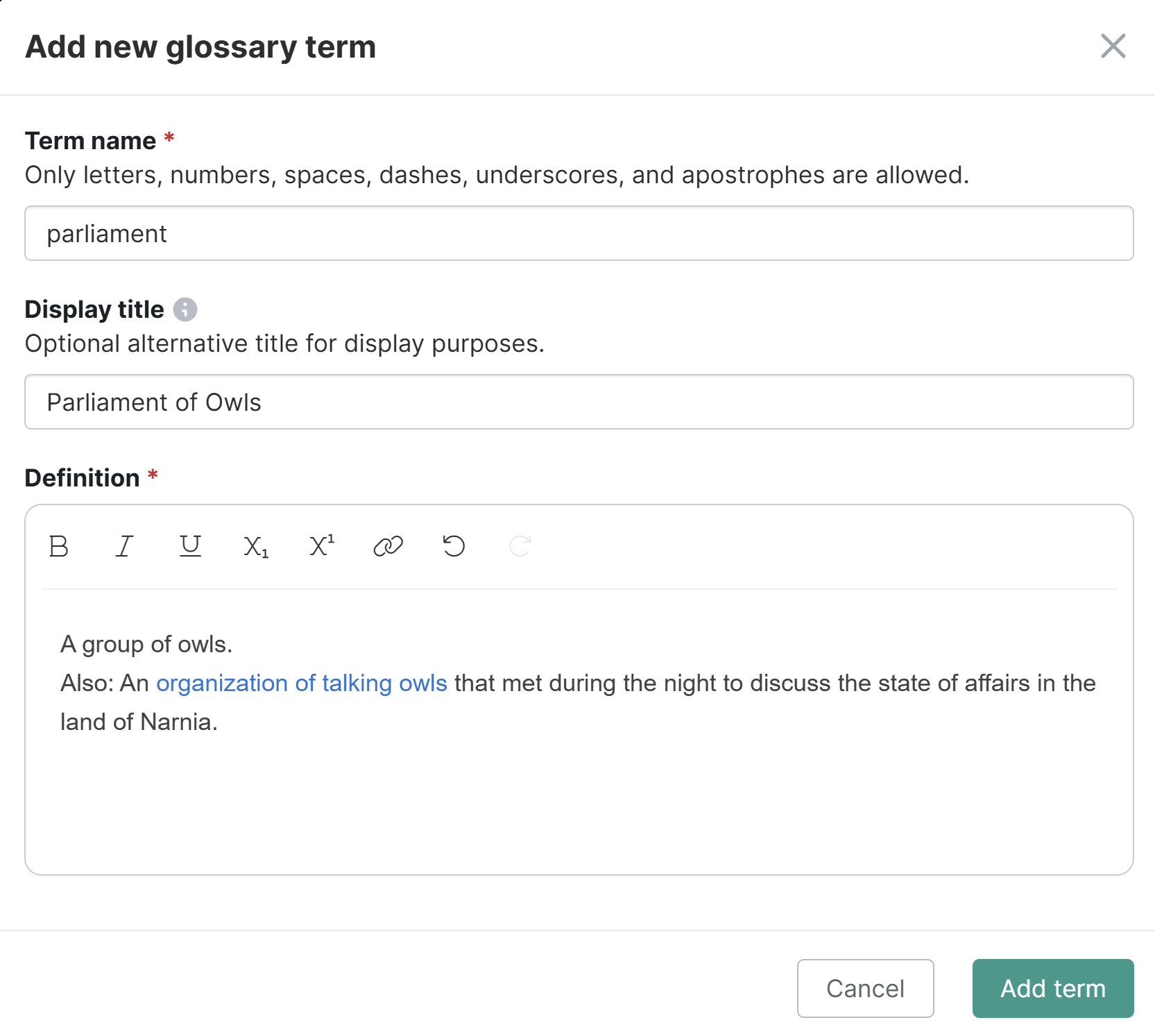Focus the Display title text field
The image size is (1155, 1036).
click(x=579, y=402)
